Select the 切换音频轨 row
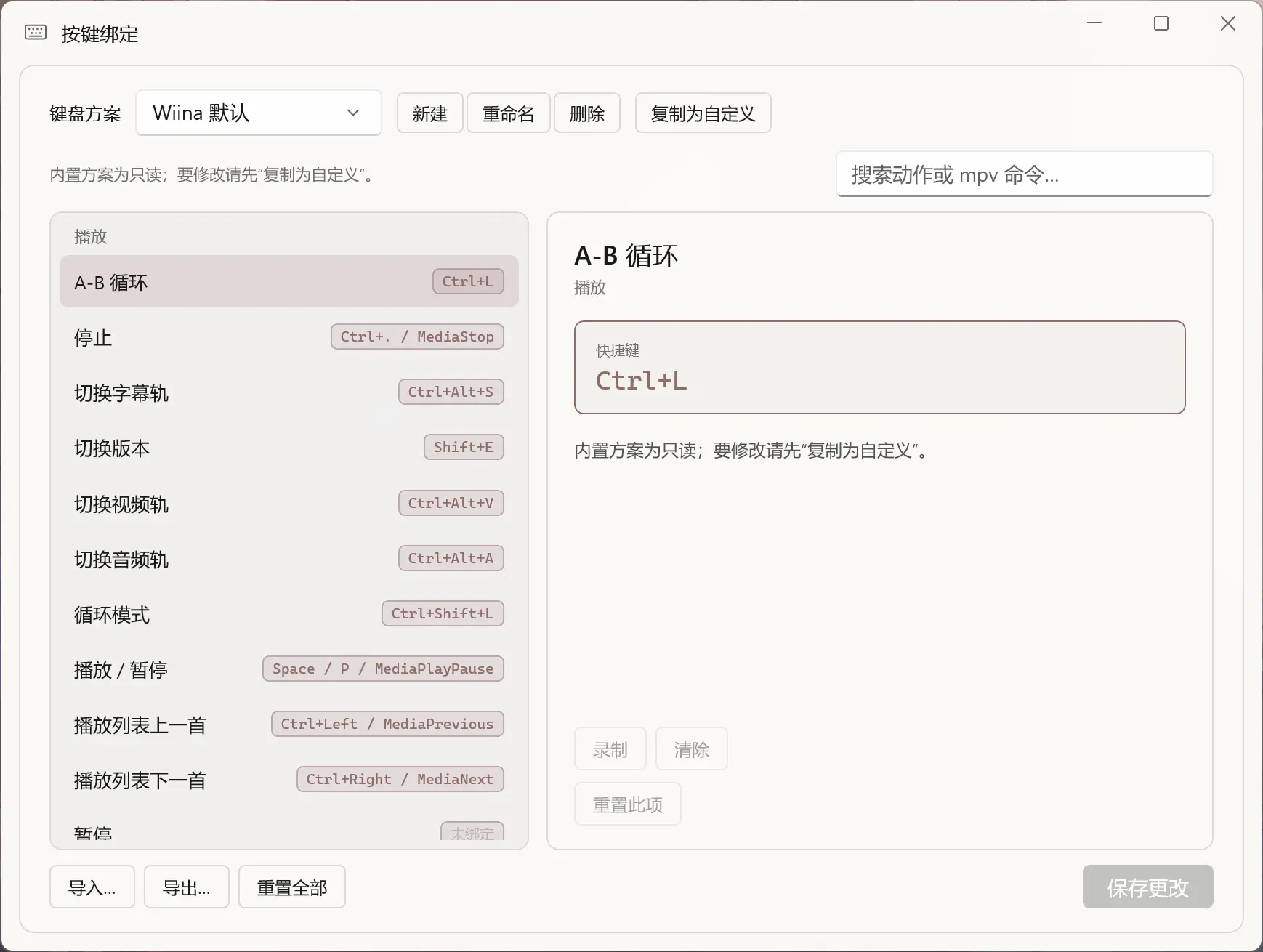The image size is (1263, 952). [289, 559]
